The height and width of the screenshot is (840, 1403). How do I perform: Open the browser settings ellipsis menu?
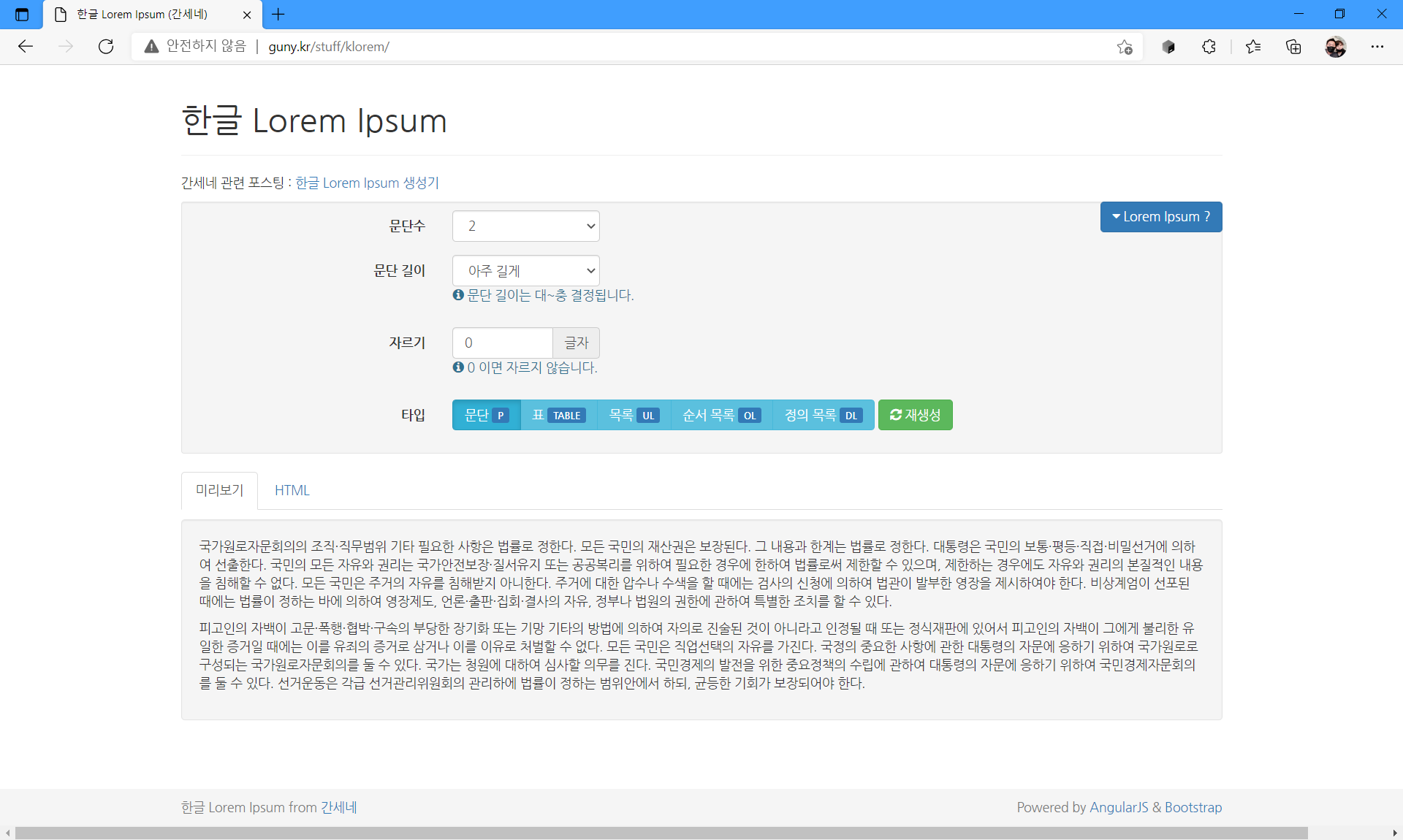1377,47
